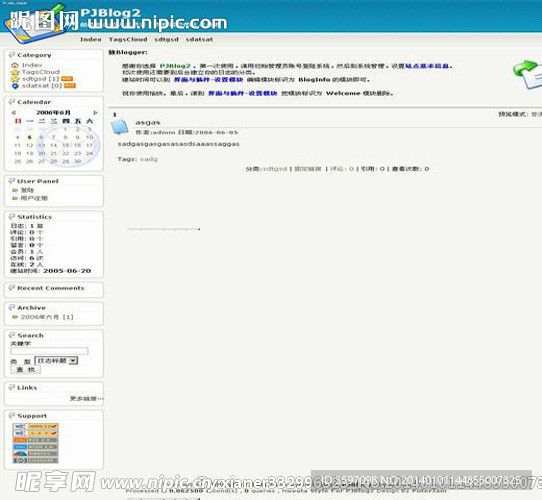Click the first W3C validation badge in Support
542x500 pixels.
tap(36, 426)
